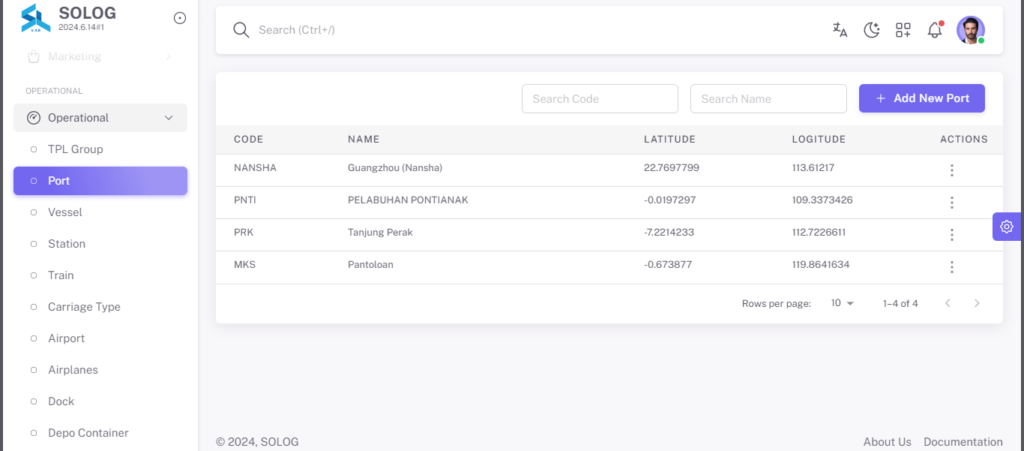Open actions menu for PNTI row
1024x451 pixels.
[952, 202]
